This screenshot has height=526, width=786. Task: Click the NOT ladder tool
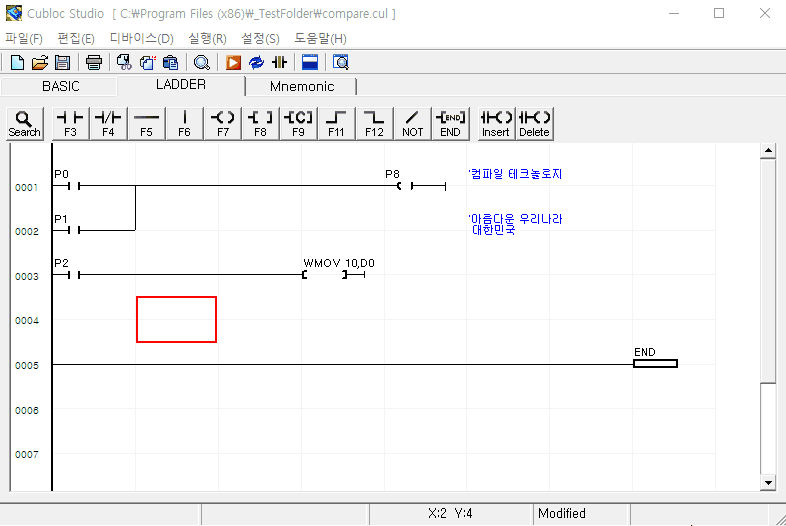412,123
